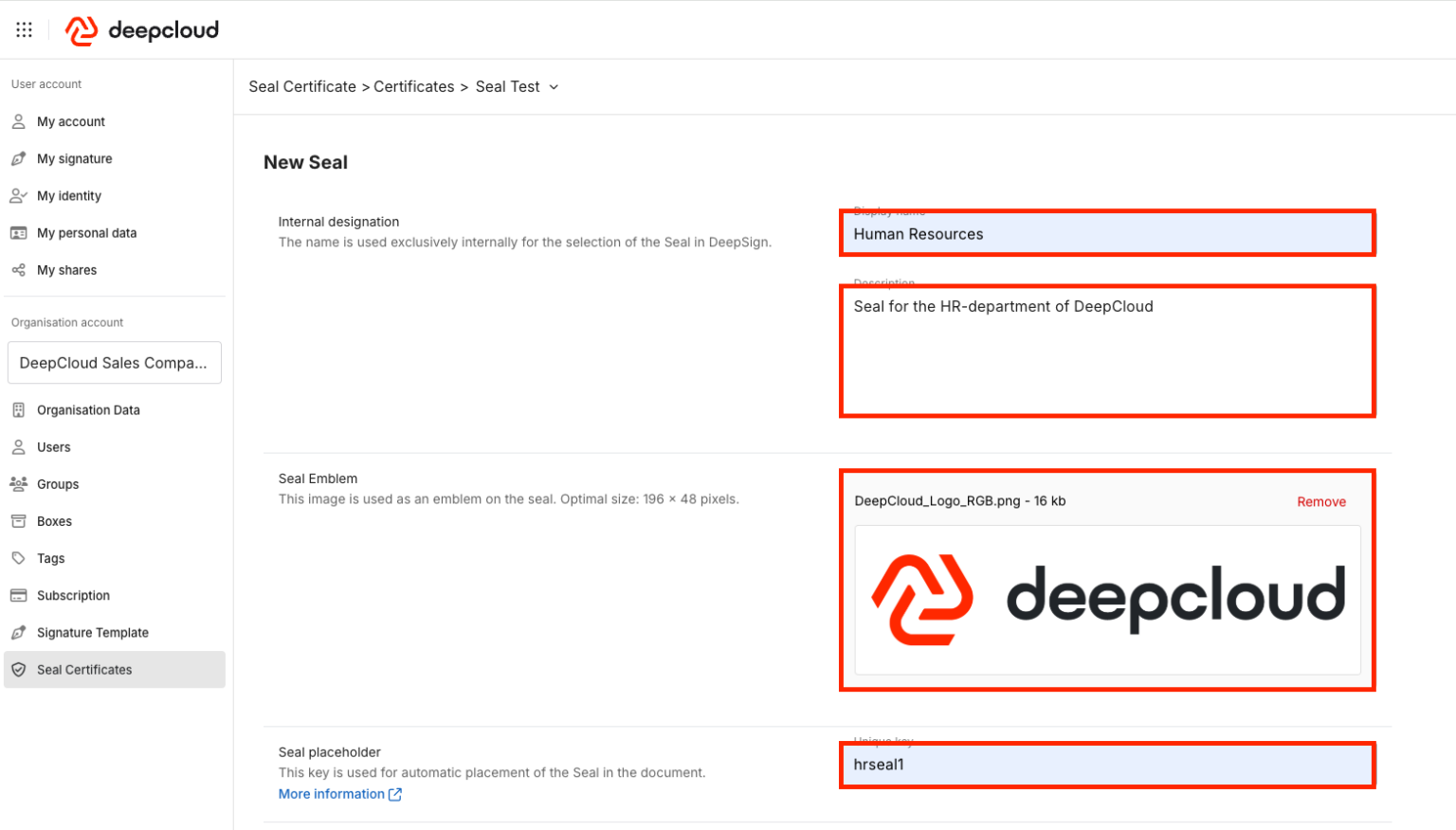Remove the uploaded DeepCloud logo file

pos(1321,501)
